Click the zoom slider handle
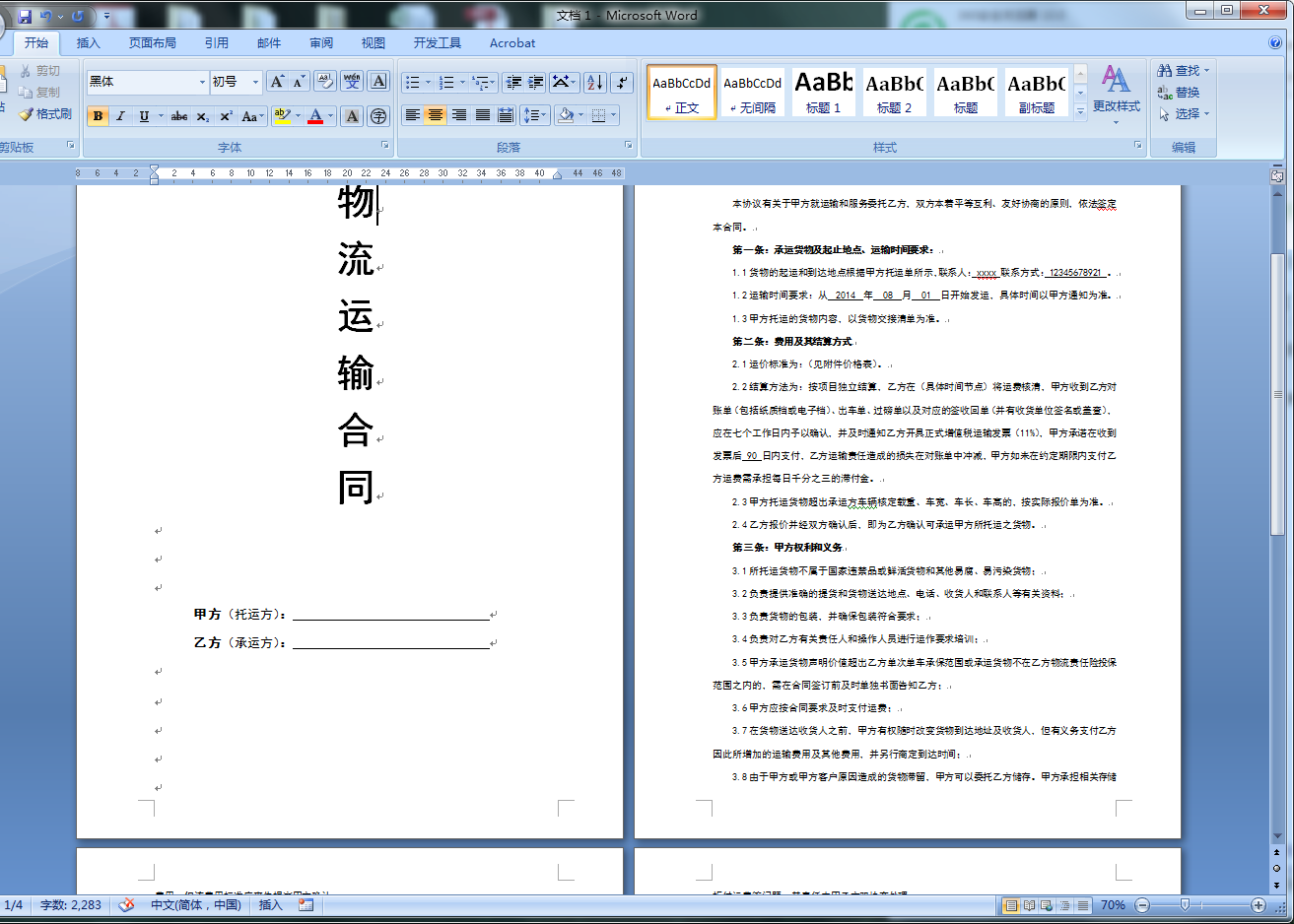This screenshot has height=924, width=1294. pyautogui.click(x=1185, y=904)
